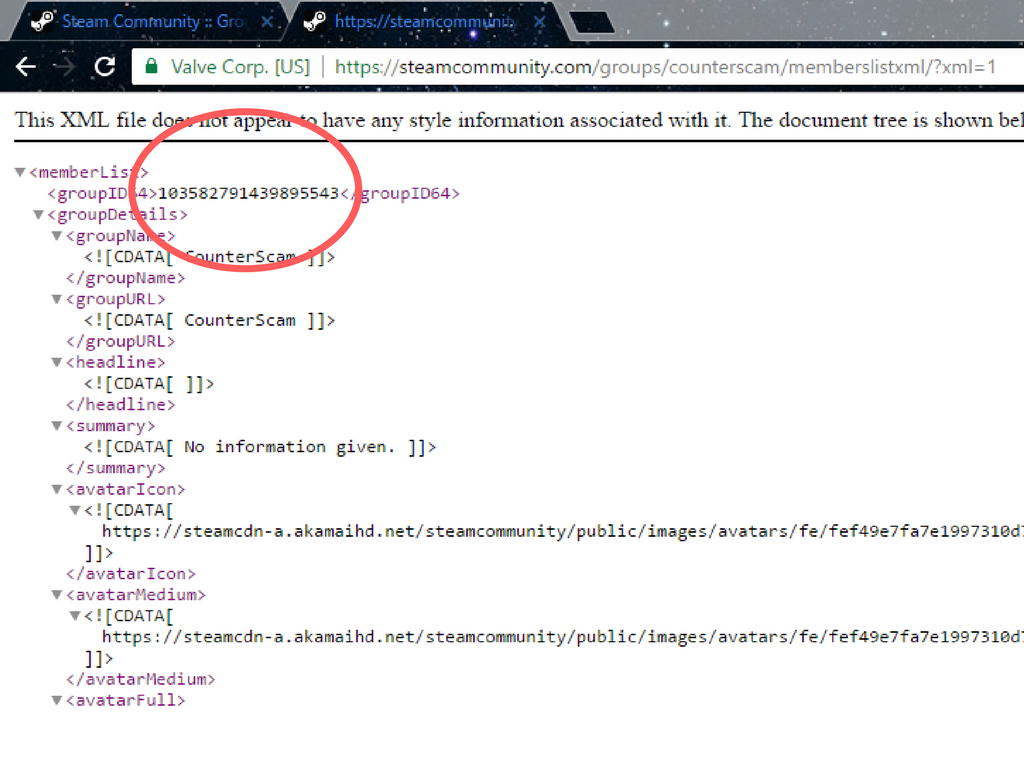This screenshot has width=1024, height=768.
Task: Reload the page with the refresh icon
Action: 104,67
